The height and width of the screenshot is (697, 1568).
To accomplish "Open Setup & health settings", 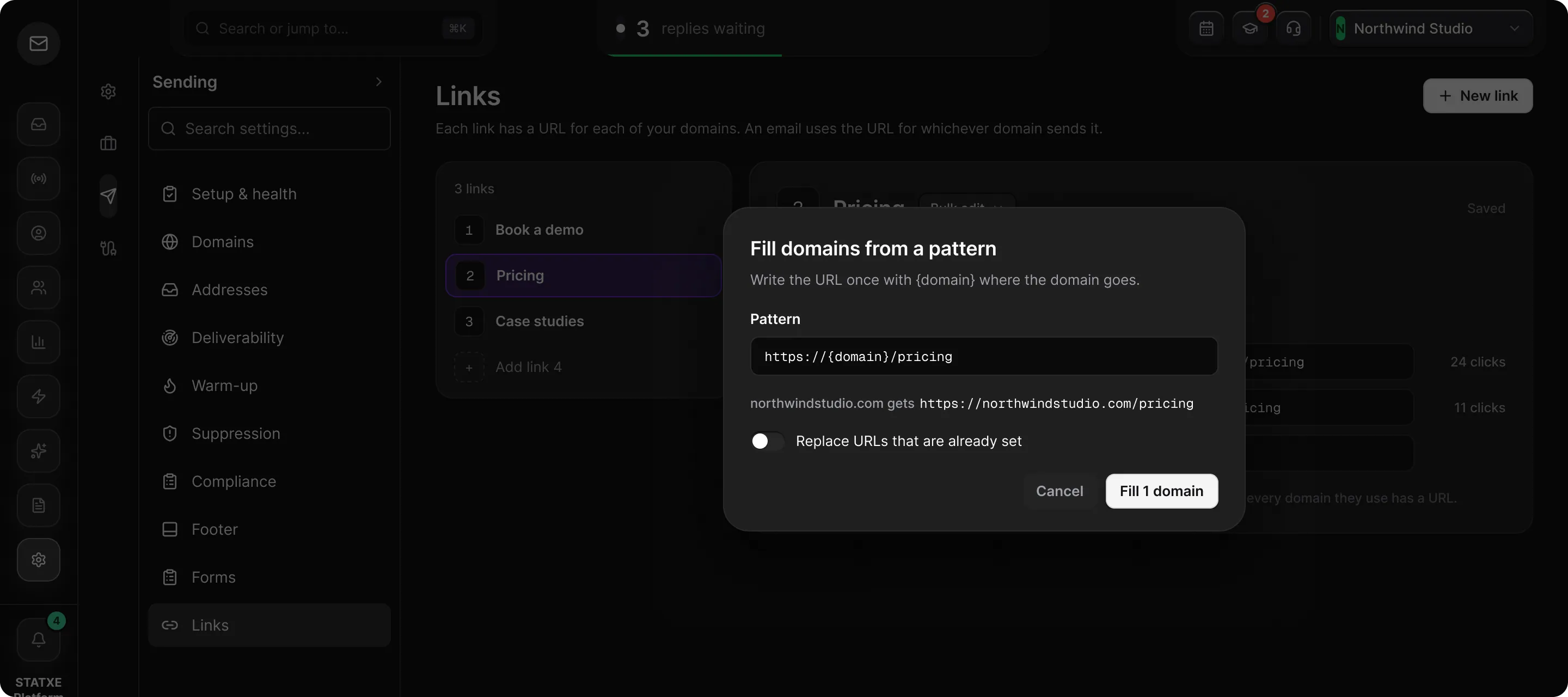I will (x=269, y=194).
